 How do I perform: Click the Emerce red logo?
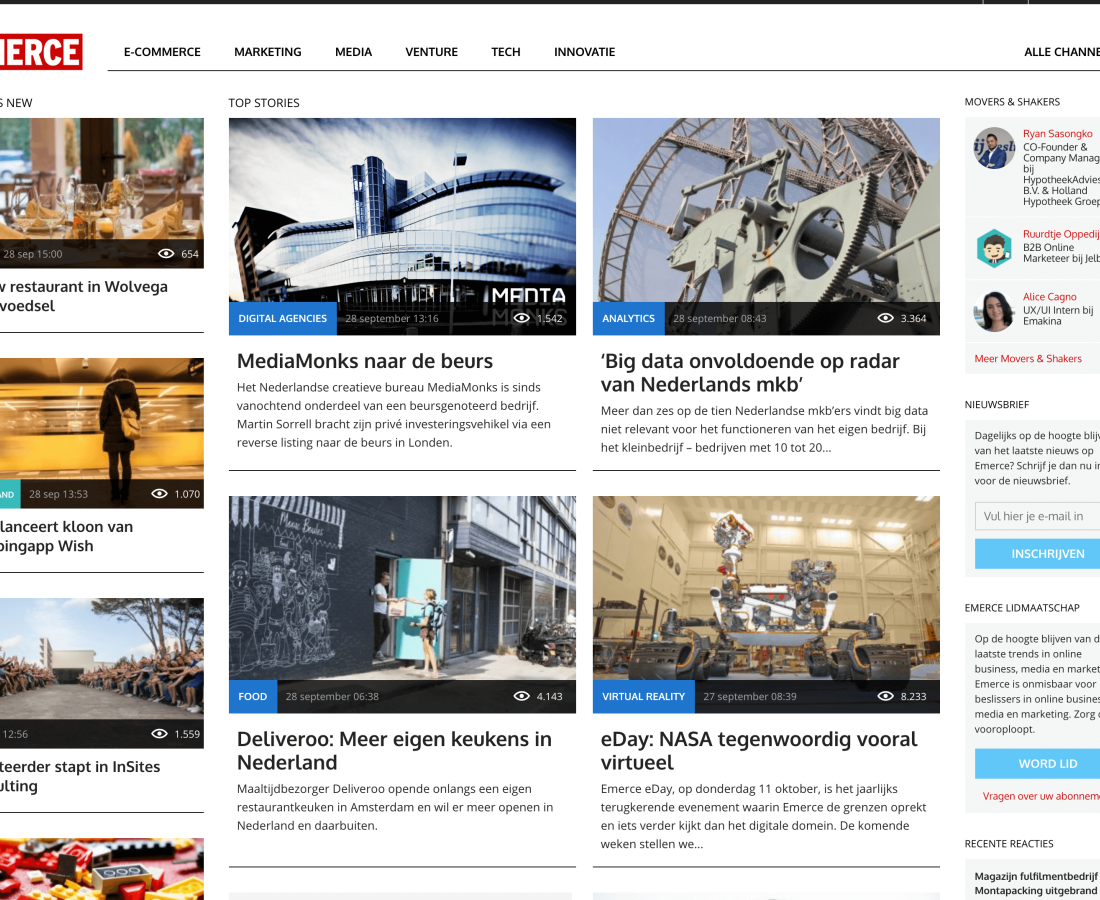(x=41, y=52)
